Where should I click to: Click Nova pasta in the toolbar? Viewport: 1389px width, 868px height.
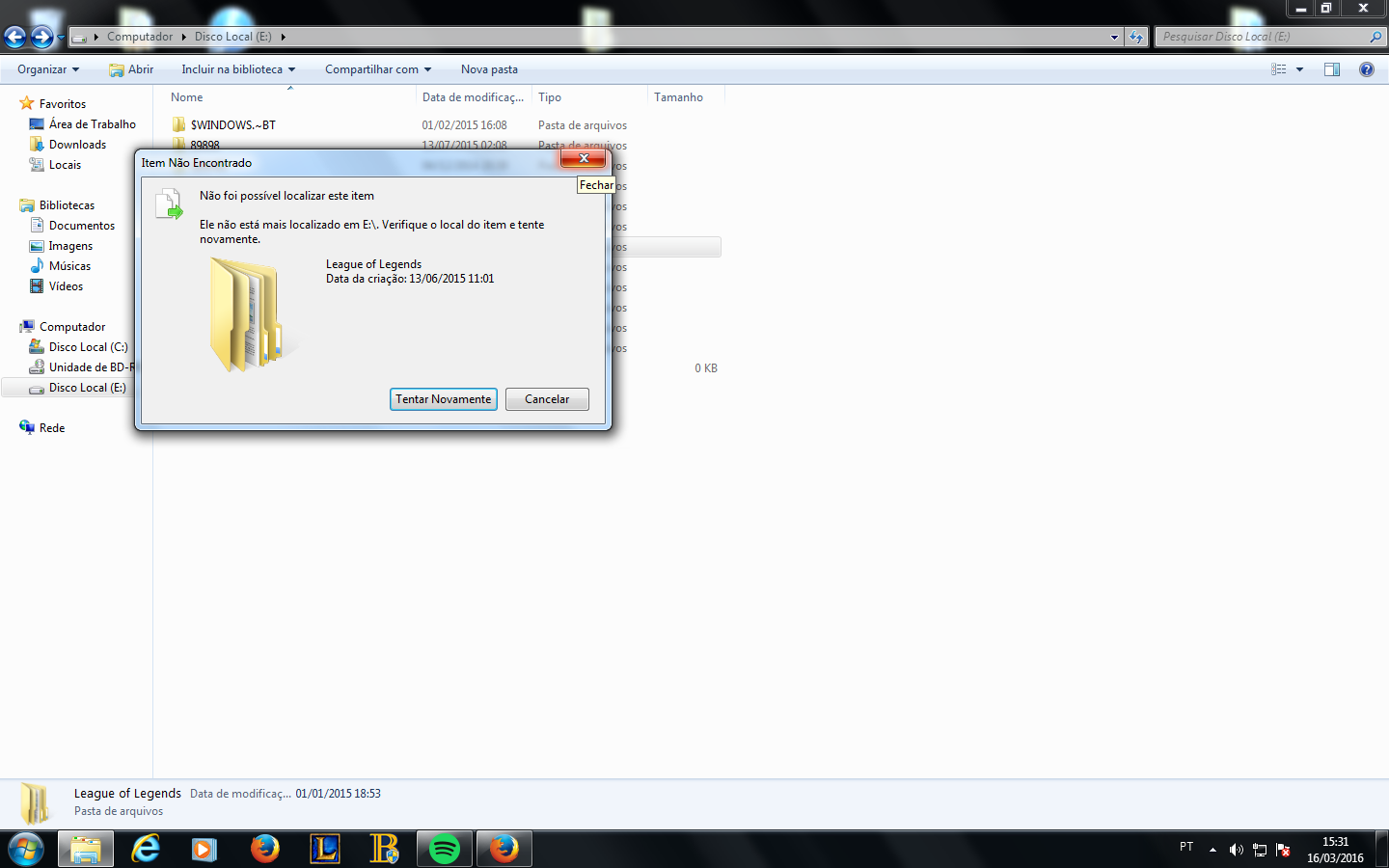pos(489,69)
